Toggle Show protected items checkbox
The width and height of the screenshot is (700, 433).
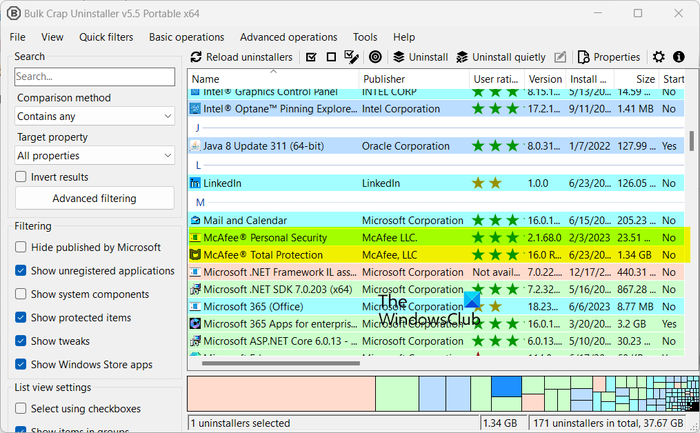click(21, 317)
